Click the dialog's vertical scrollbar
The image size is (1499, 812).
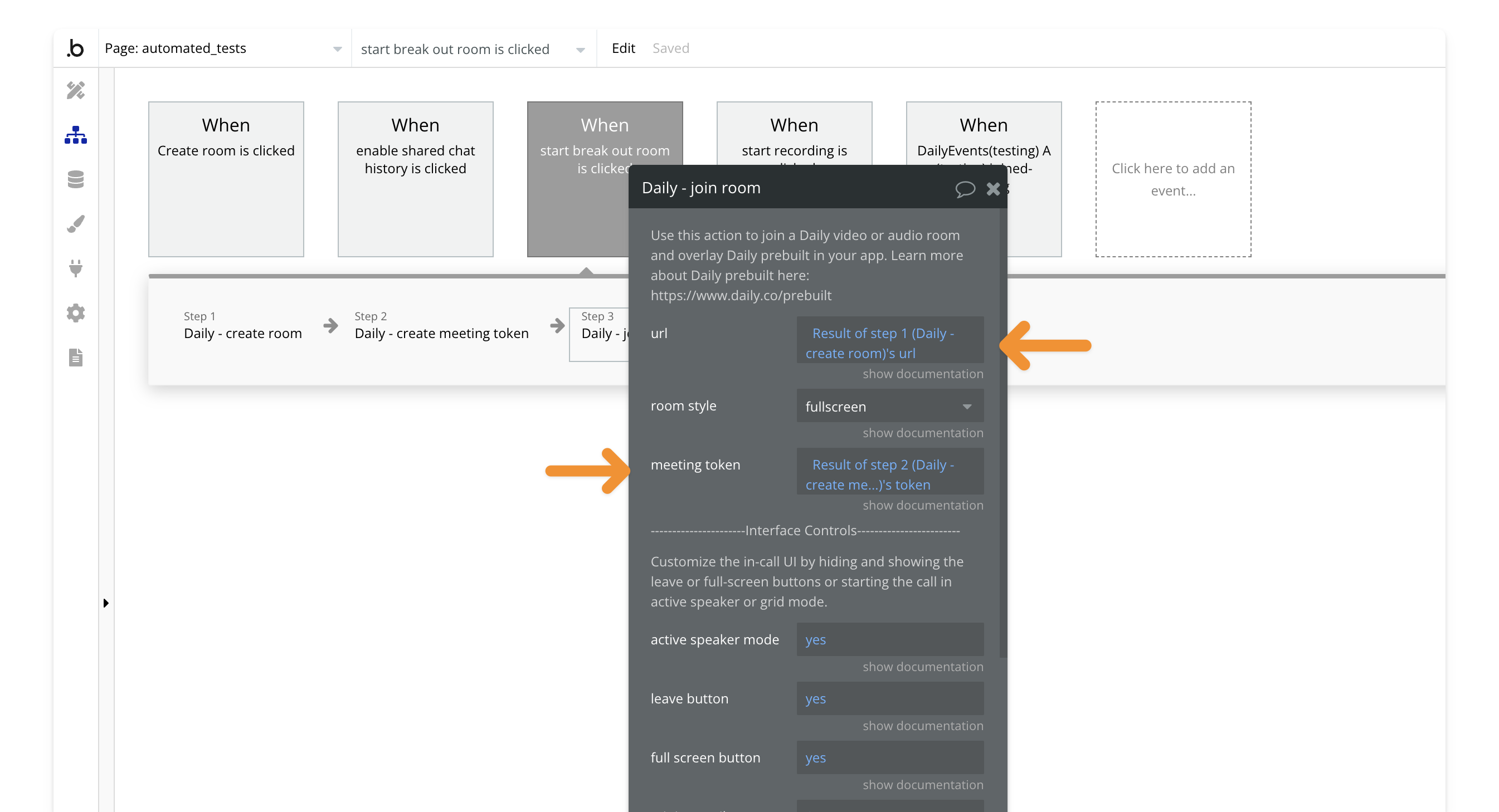tap(1002, 433)
